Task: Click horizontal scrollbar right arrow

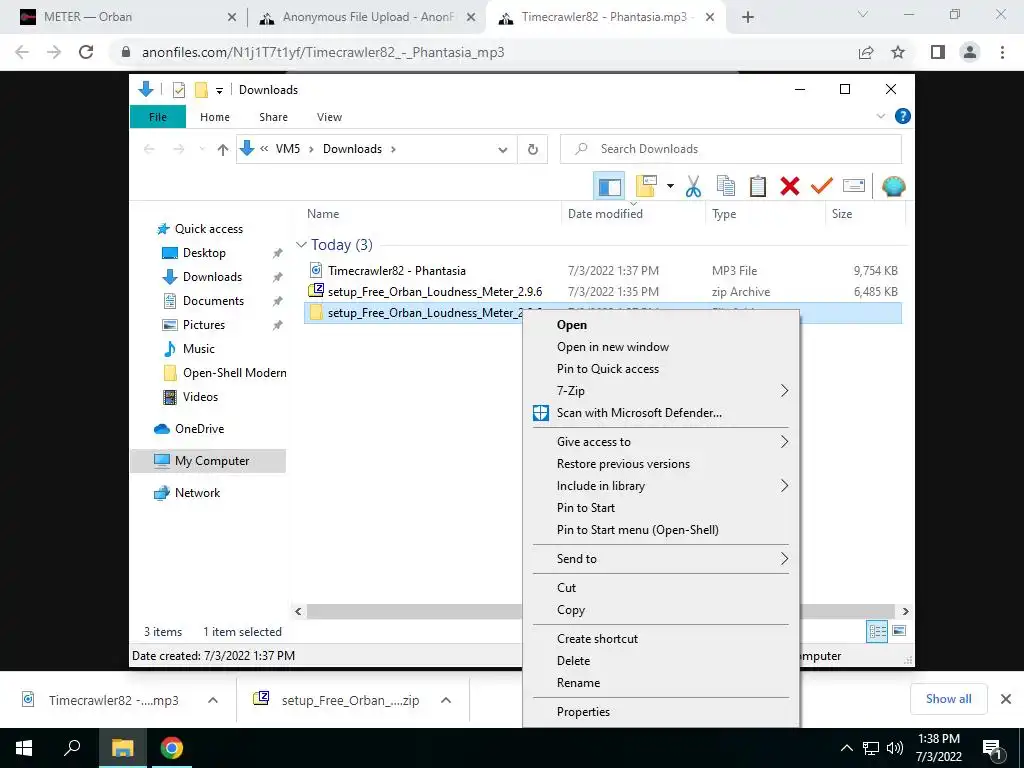Action: [x=905, y=611]
